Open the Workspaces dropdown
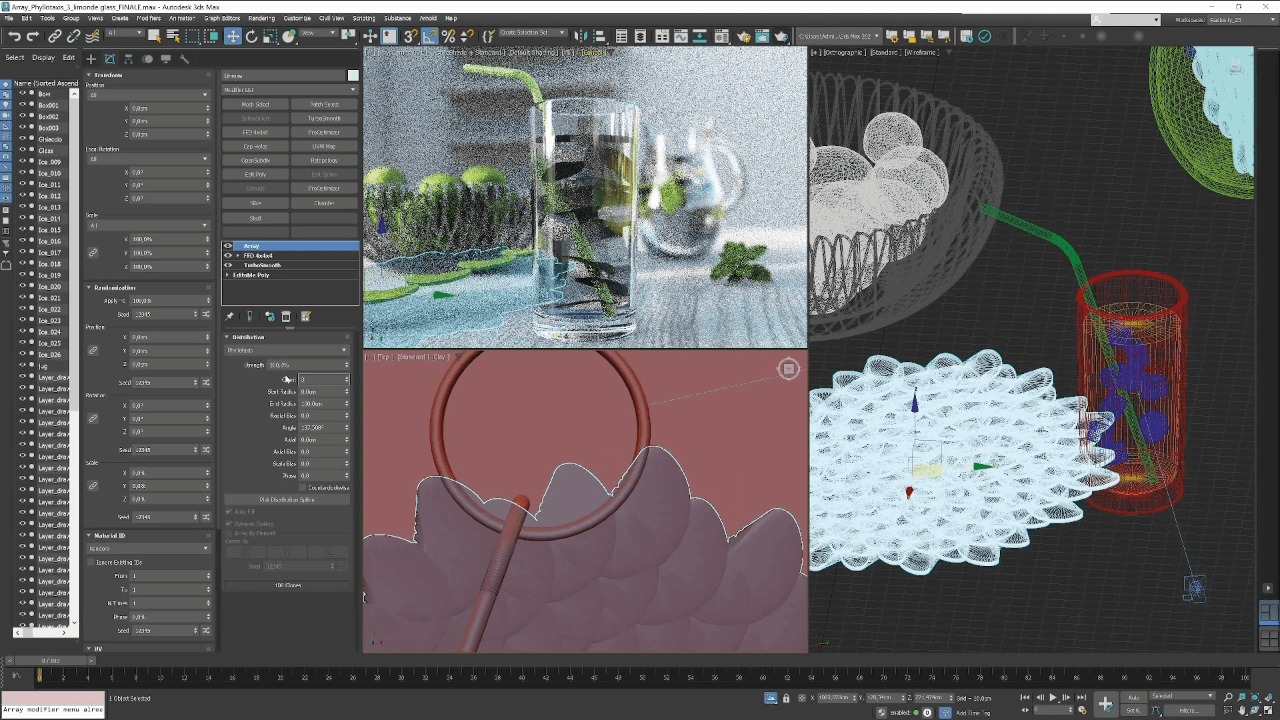Viewport: 1280px width, 720px height. click(1242, 19)
